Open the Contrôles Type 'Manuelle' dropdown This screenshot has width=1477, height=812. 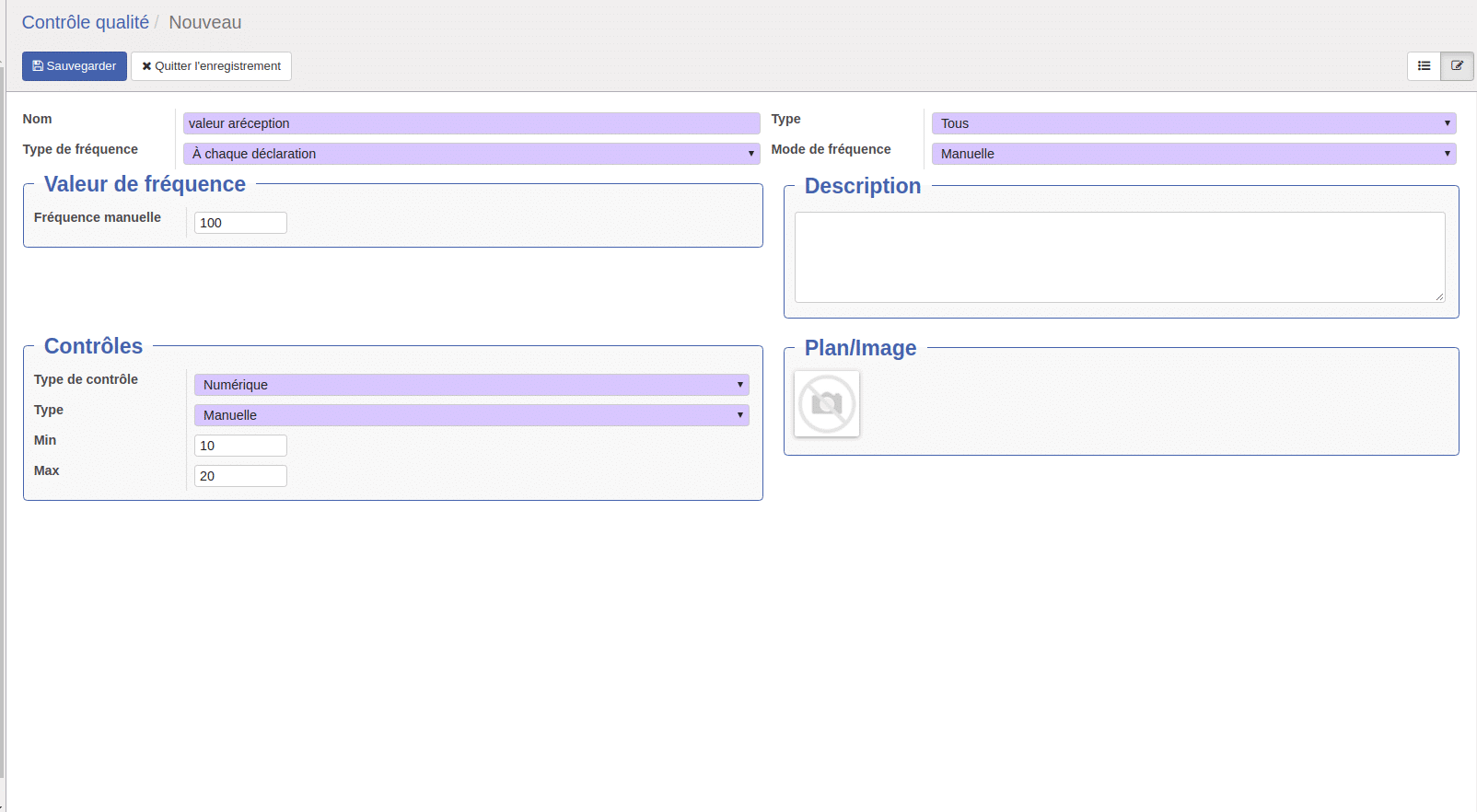coord(471,415)
